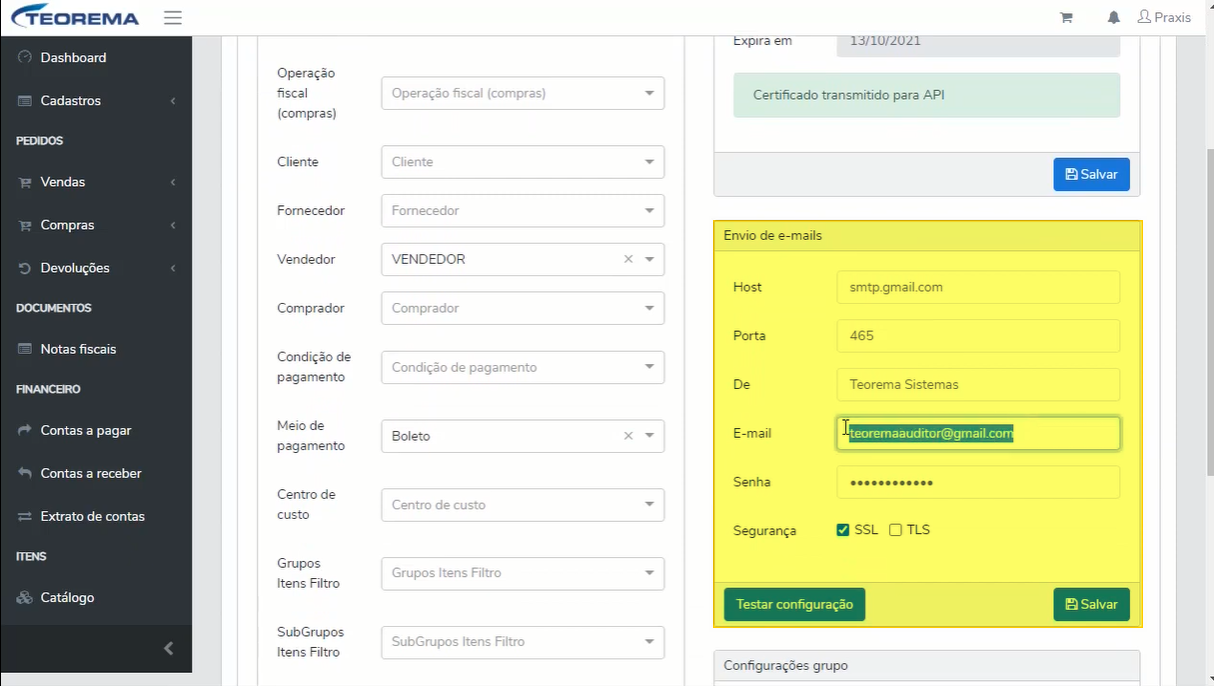Collapse sidebar with the left chevron
The height and width of the screenshot is (686, 1214).
pyautogui.click(x=168, y=649)
